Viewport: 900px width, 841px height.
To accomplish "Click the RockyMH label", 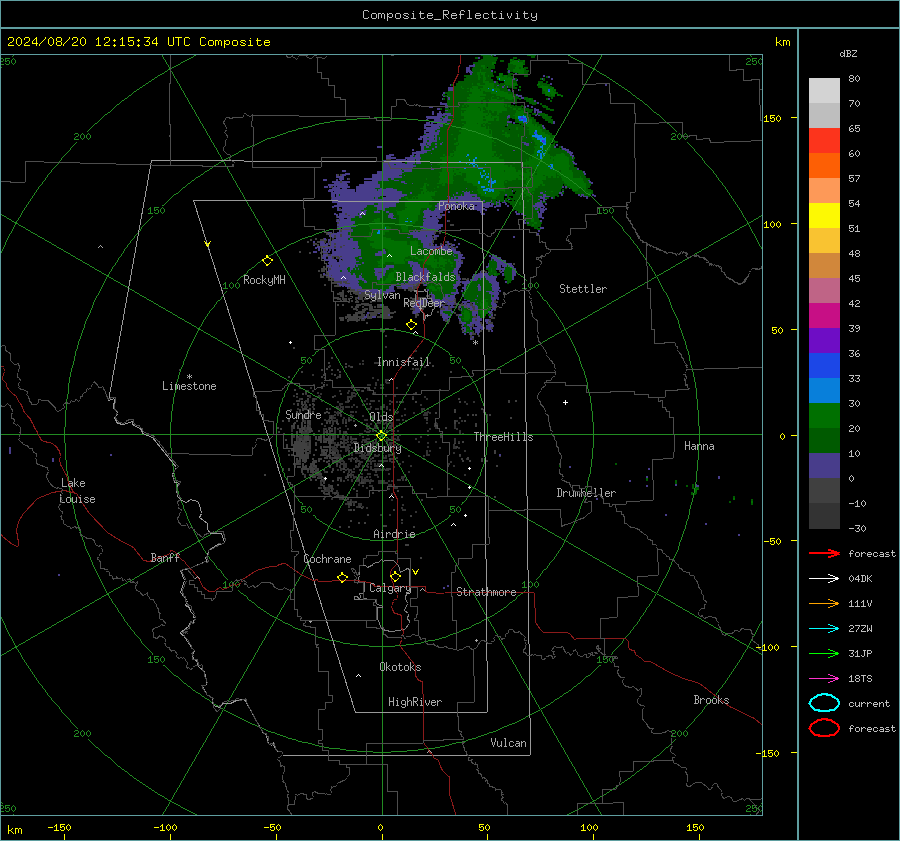I will point(264,280).
